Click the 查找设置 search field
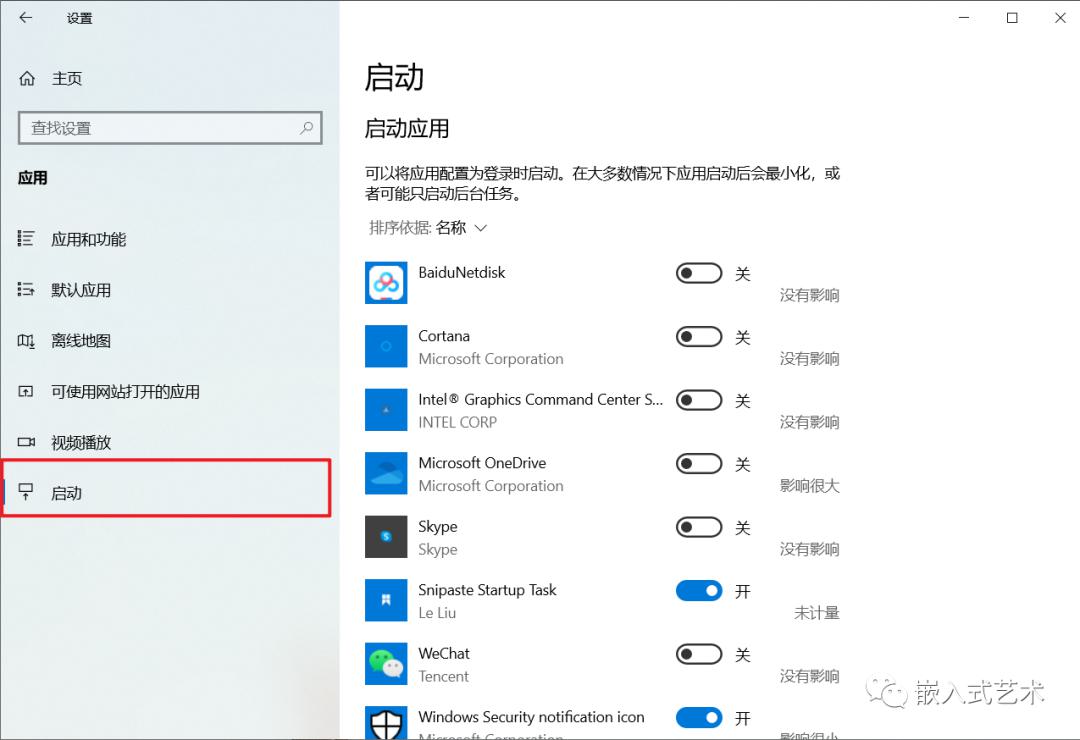This screenshot has width=1080, height=740. pyautogui.click(x=160, y=128)
